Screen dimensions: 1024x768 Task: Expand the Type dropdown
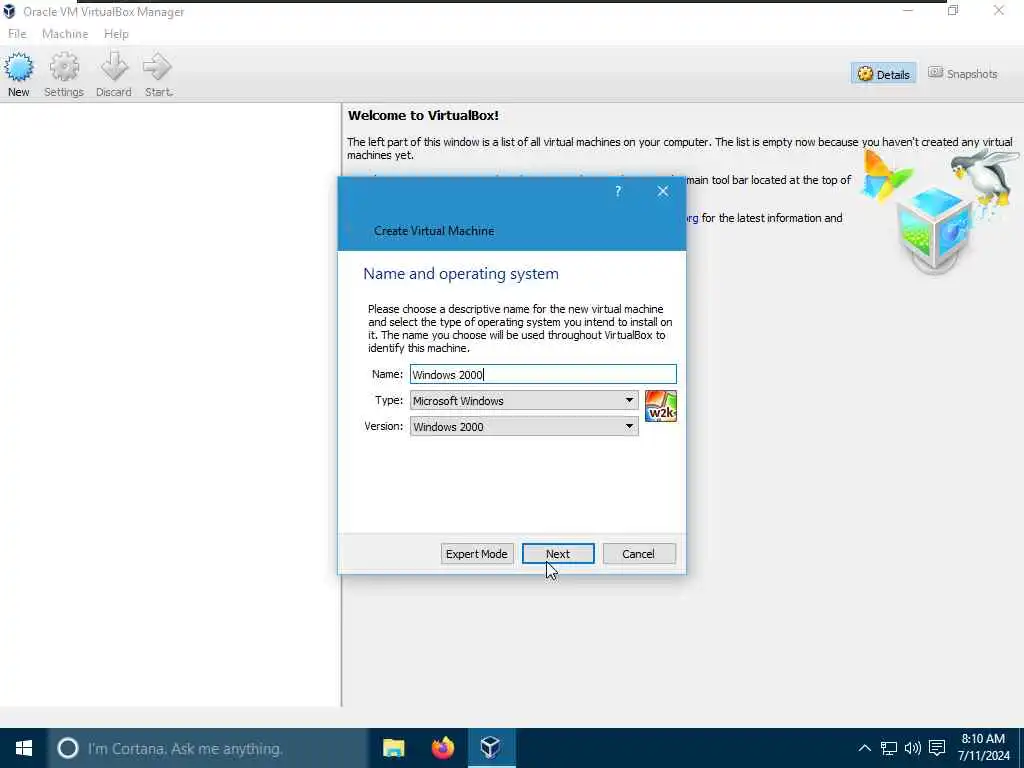524,400
